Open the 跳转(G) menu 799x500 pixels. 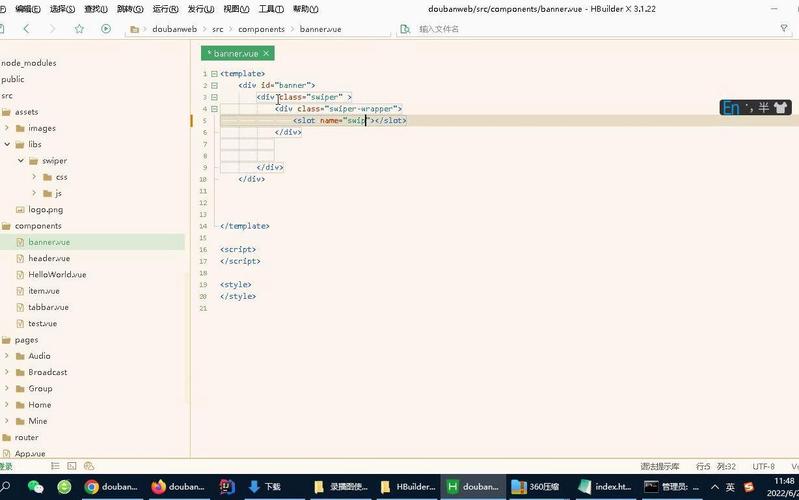130,9
